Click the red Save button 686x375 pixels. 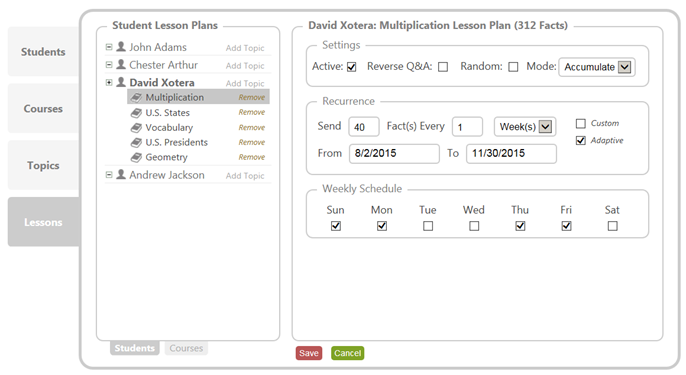click(309, 353)
